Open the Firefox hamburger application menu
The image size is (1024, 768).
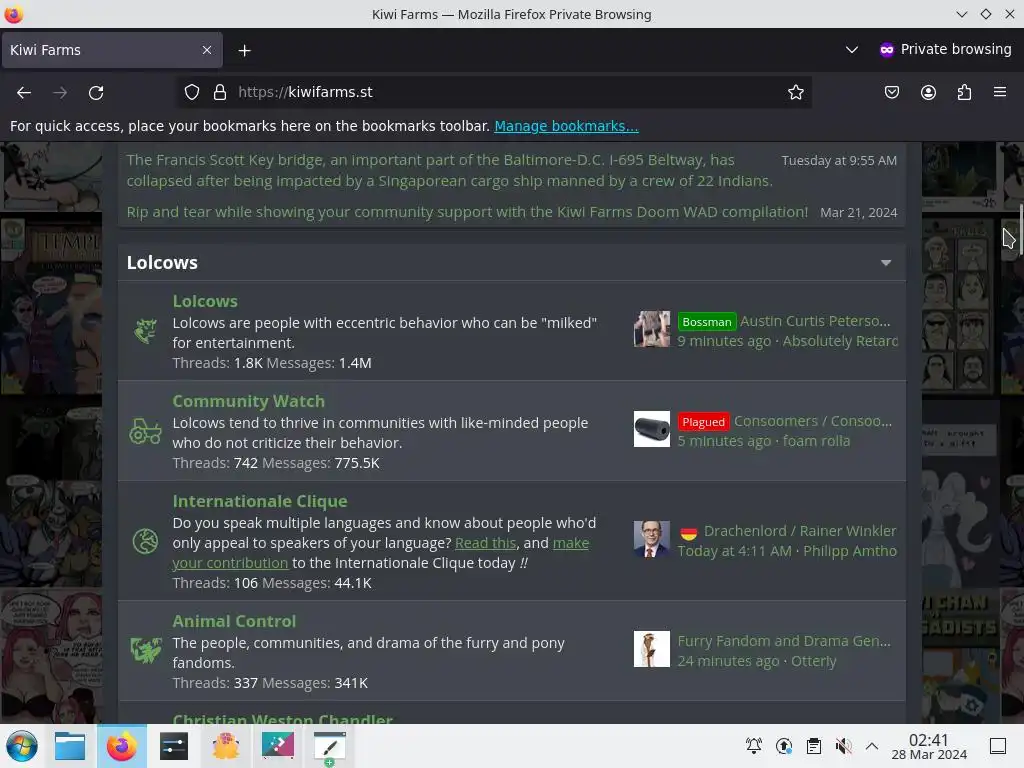pyautogui.click(x=1000, y=92)
